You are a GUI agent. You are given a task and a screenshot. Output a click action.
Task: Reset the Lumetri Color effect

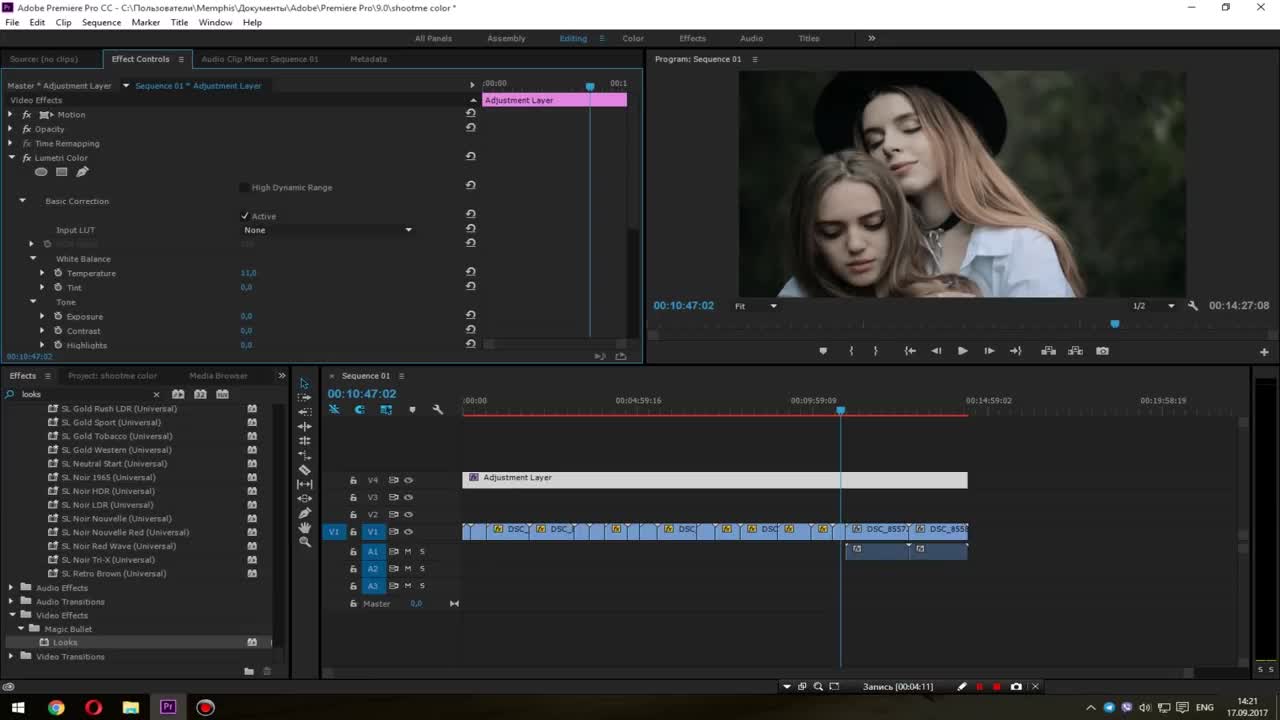[470, 157]
